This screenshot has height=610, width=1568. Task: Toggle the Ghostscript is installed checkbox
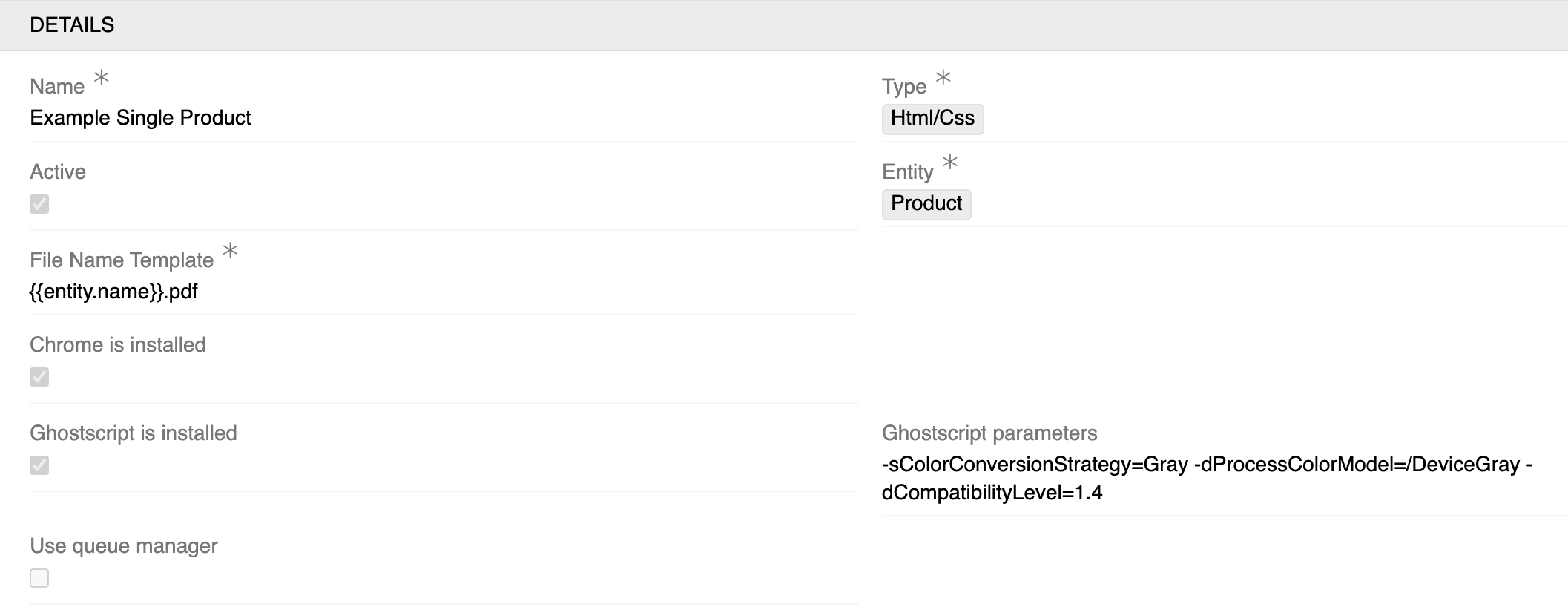click(x=41, y=466)
